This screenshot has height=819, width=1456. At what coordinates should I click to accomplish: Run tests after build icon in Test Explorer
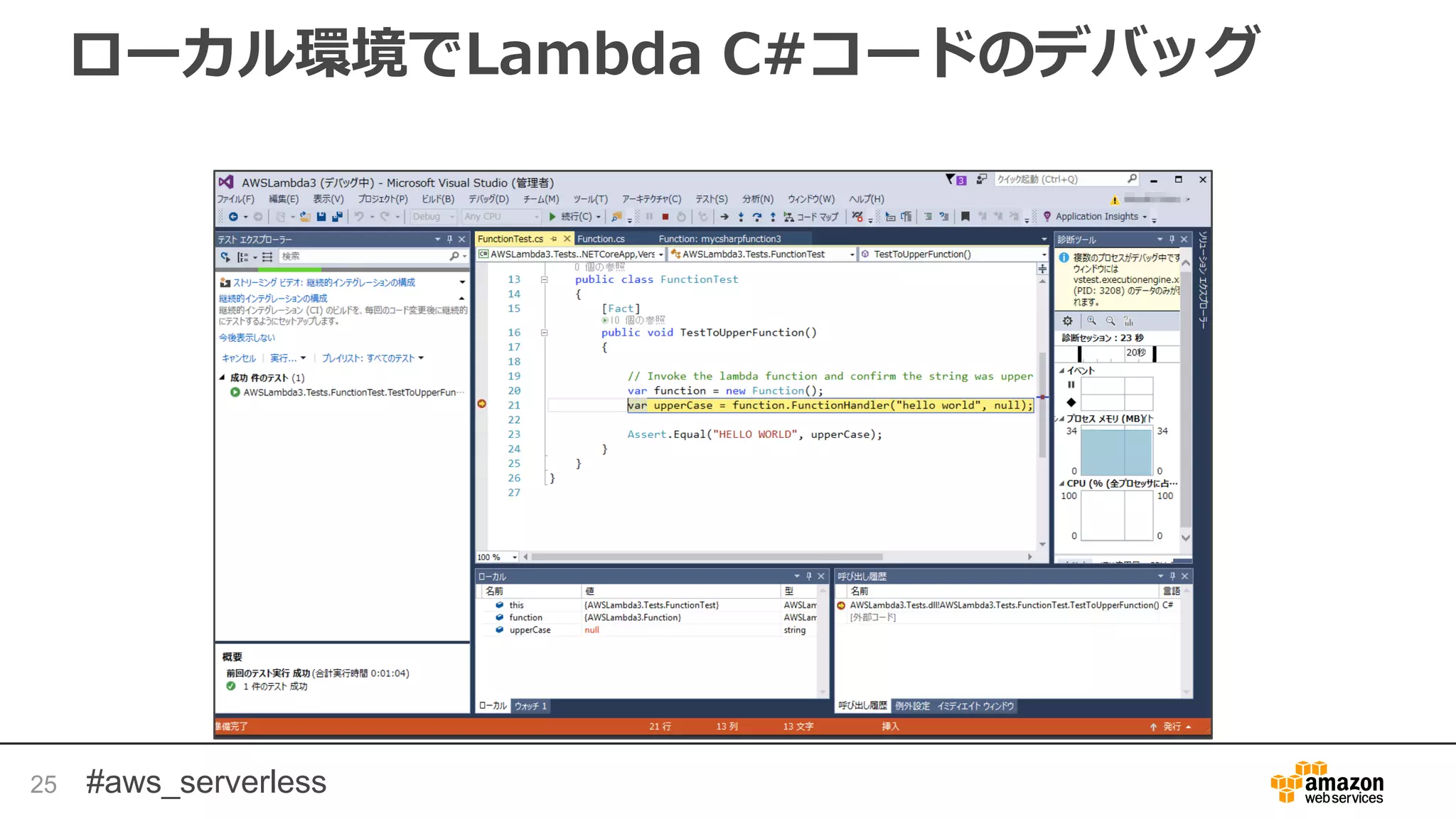pos(225,257)
